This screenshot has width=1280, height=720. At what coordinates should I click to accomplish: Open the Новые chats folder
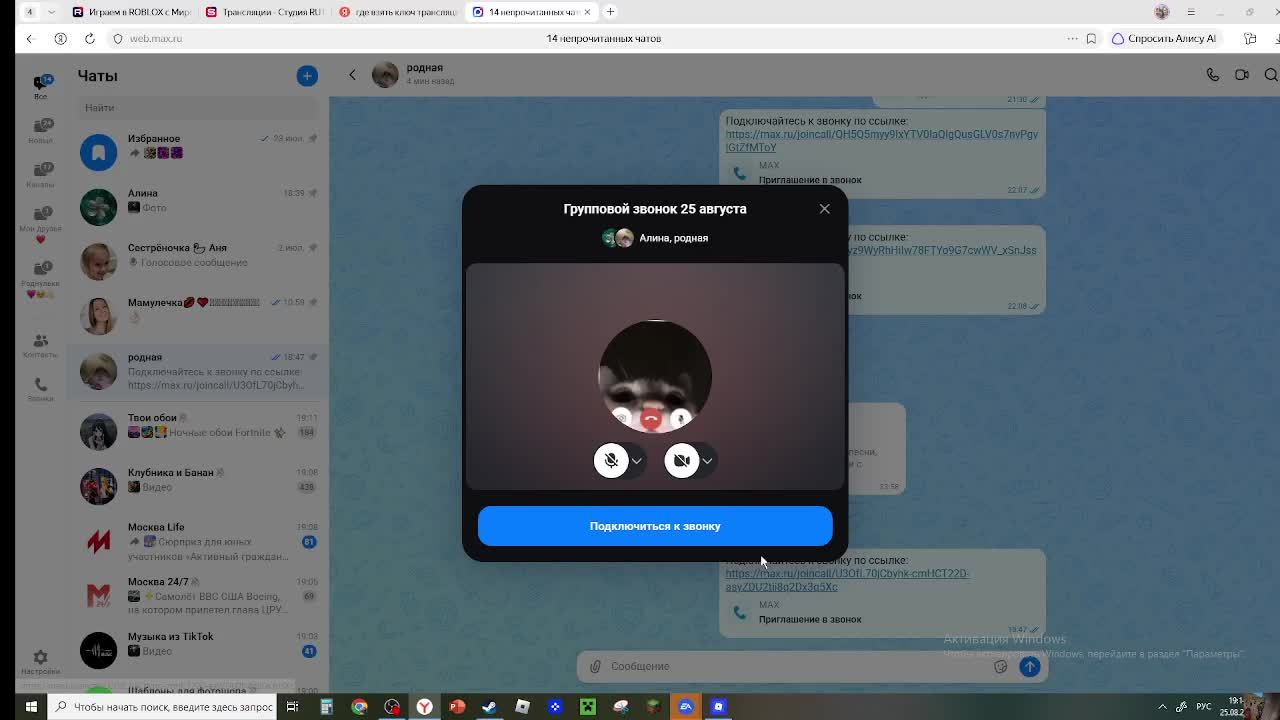[41, 131]
